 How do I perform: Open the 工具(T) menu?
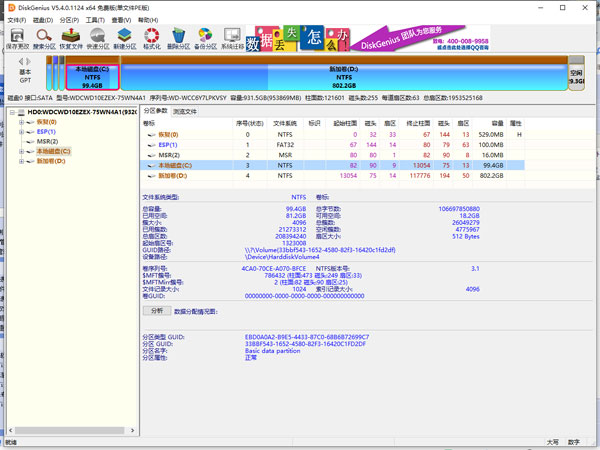coord(95,19)
